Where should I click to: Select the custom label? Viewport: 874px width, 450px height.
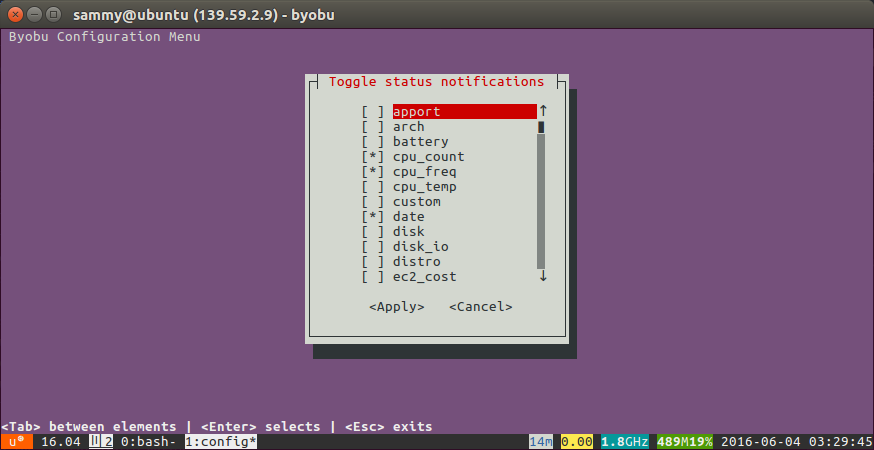tap(417, 202)
